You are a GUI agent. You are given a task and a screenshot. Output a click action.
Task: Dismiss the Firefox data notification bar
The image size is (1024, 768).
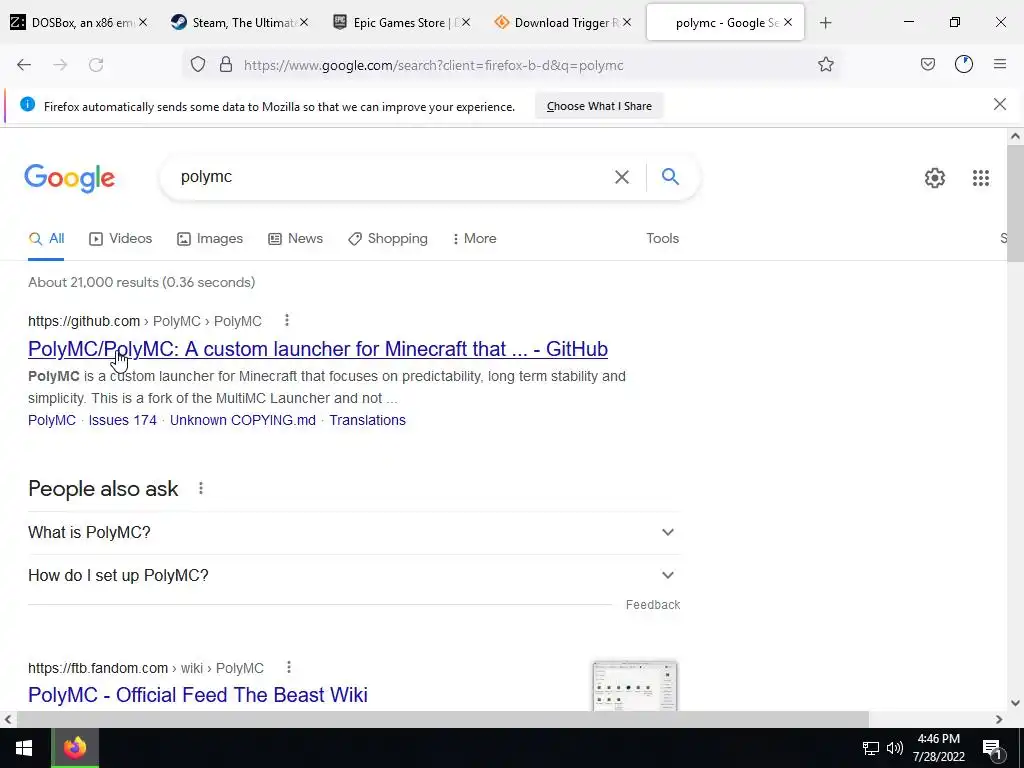click(999, 104)
